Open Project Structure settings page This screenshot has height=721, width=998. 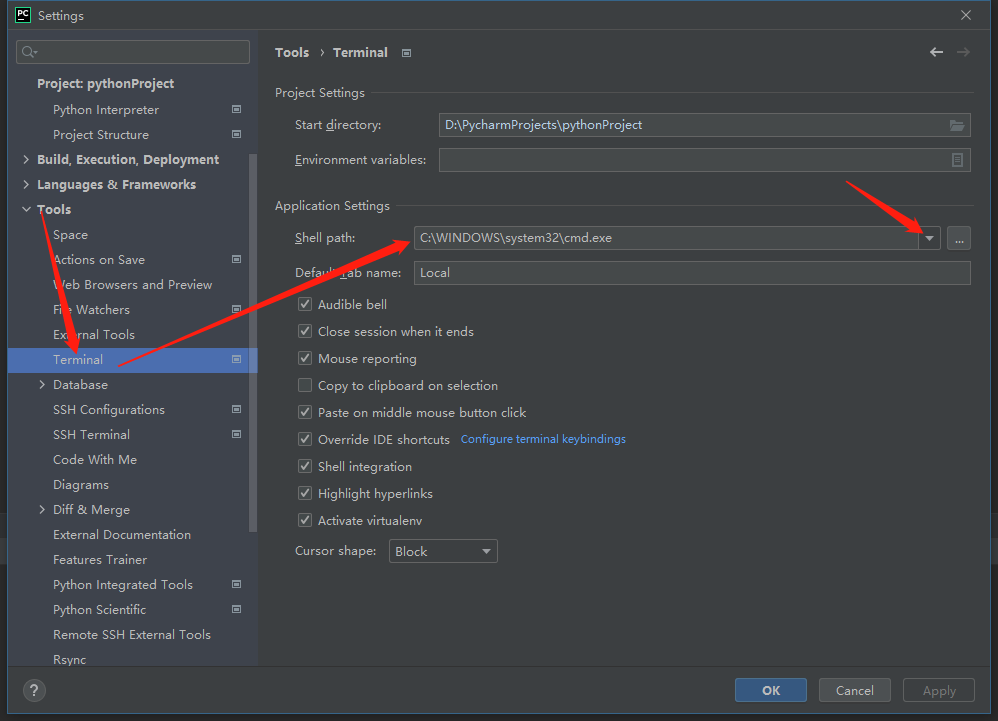pos(101,135)
